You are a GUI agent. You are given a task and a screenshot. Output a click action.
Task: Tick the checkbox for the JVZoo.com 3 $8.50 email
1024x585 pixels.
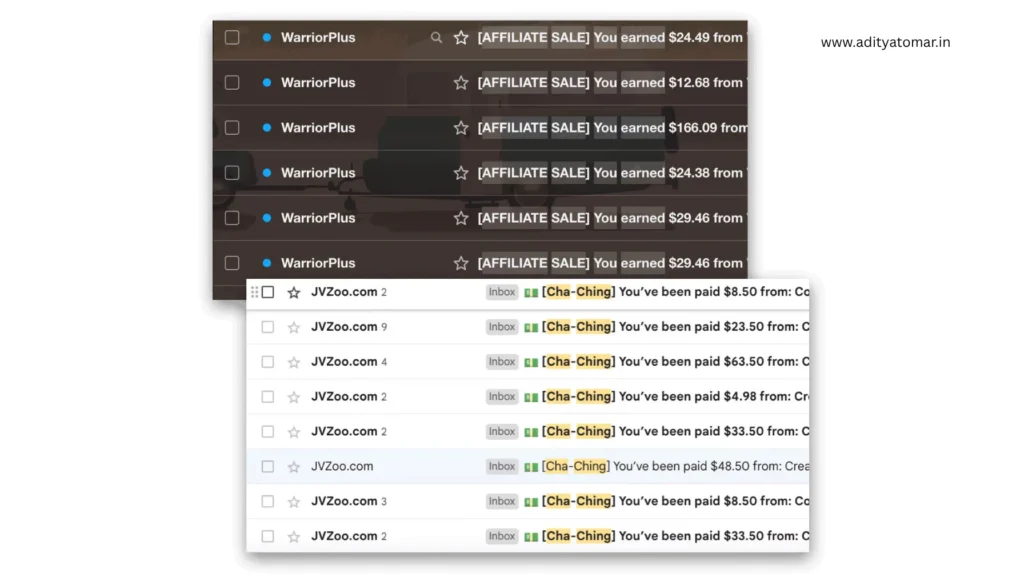click(268, 501)
